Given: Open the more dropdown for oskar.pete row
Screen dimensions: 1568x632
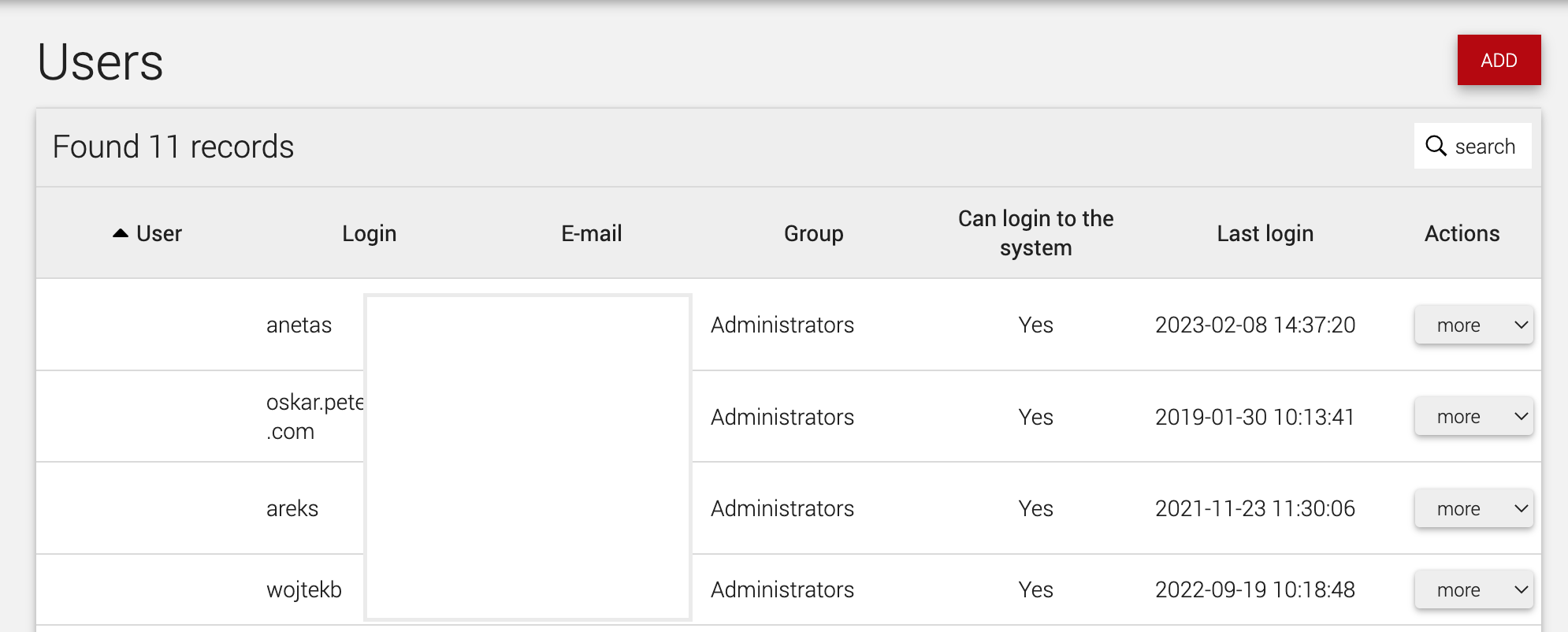Looking at the screenshot, I should pos(1473,416).
